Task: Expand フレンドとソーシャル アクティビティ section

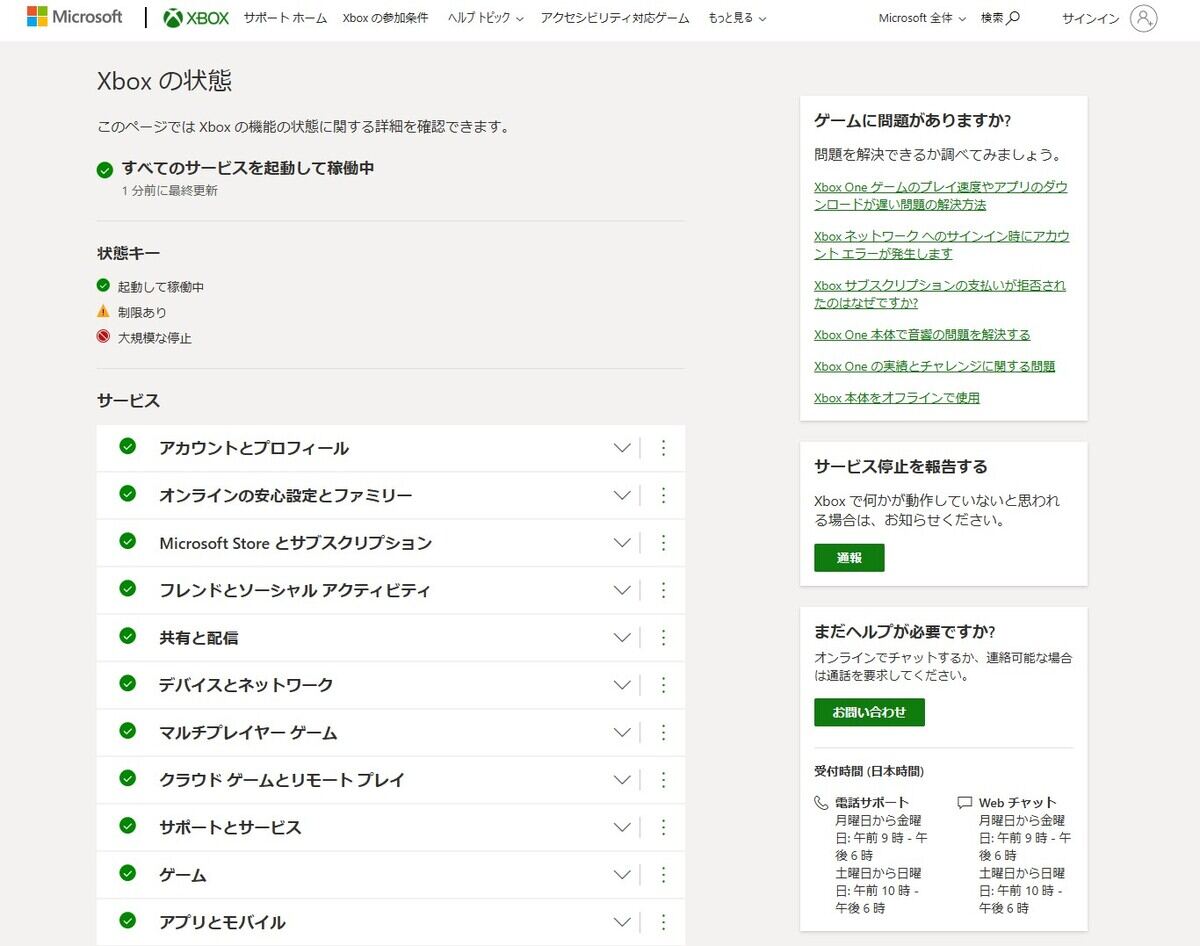Action: click(622, 590)
